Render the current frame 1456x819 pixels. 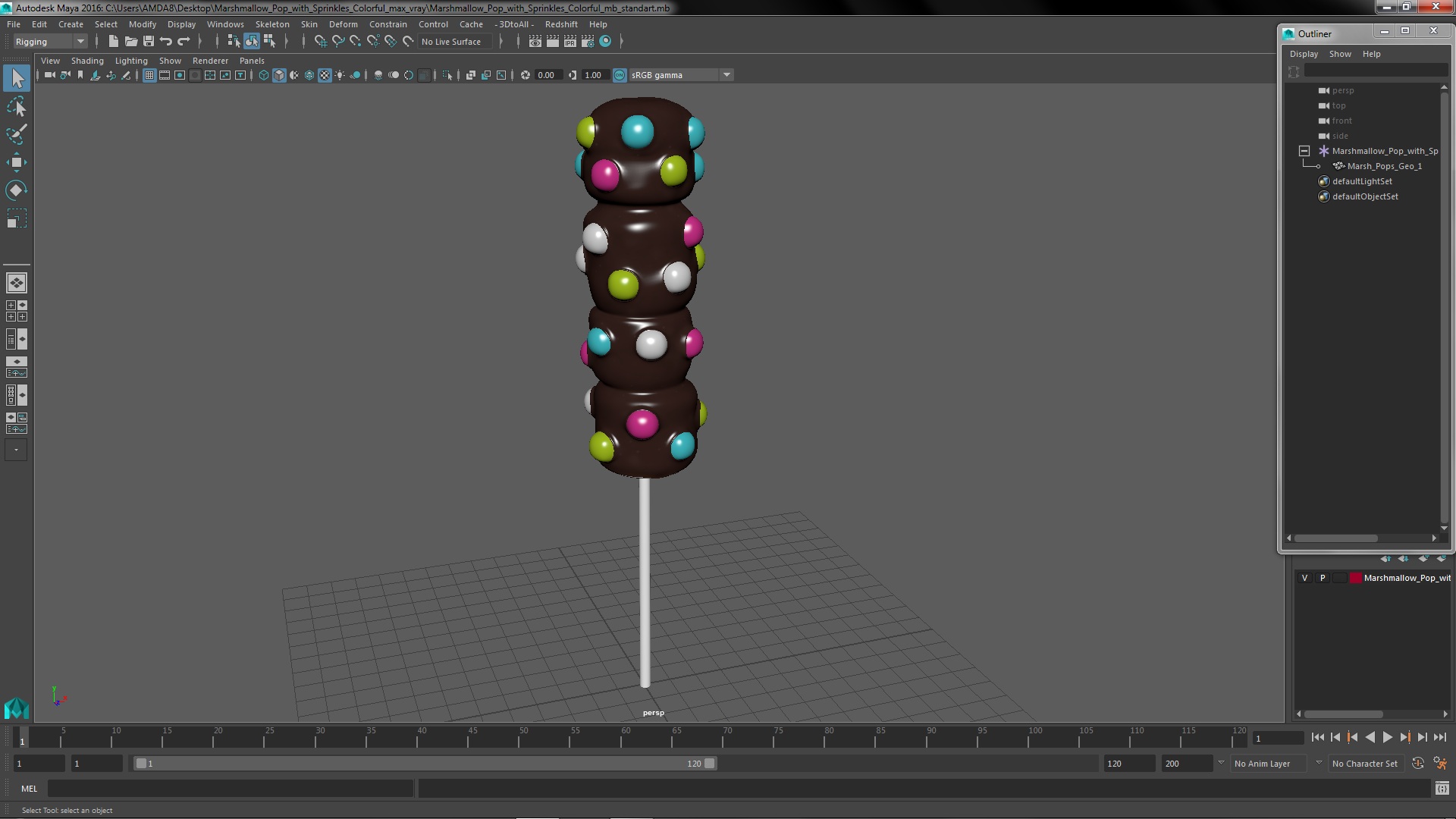553,42
